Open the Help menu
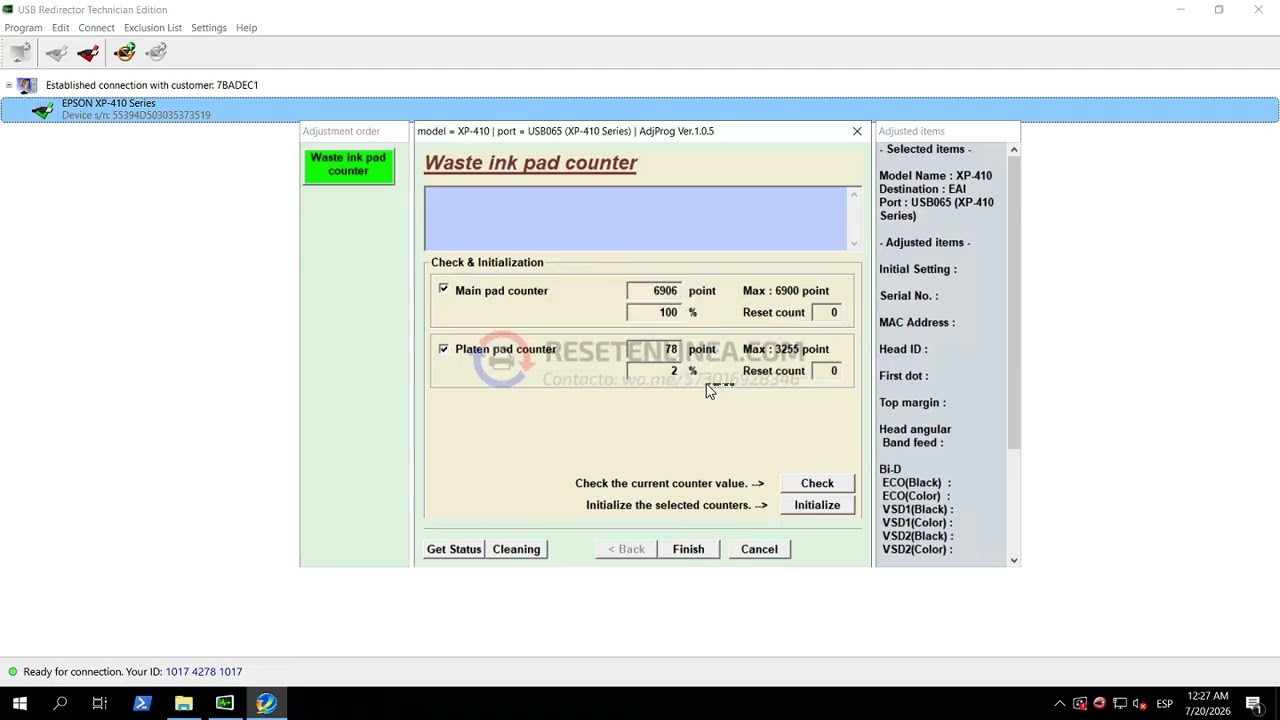Image resolution: width=1280 pixels, height=720 pixels. click(x=246, y=28)
